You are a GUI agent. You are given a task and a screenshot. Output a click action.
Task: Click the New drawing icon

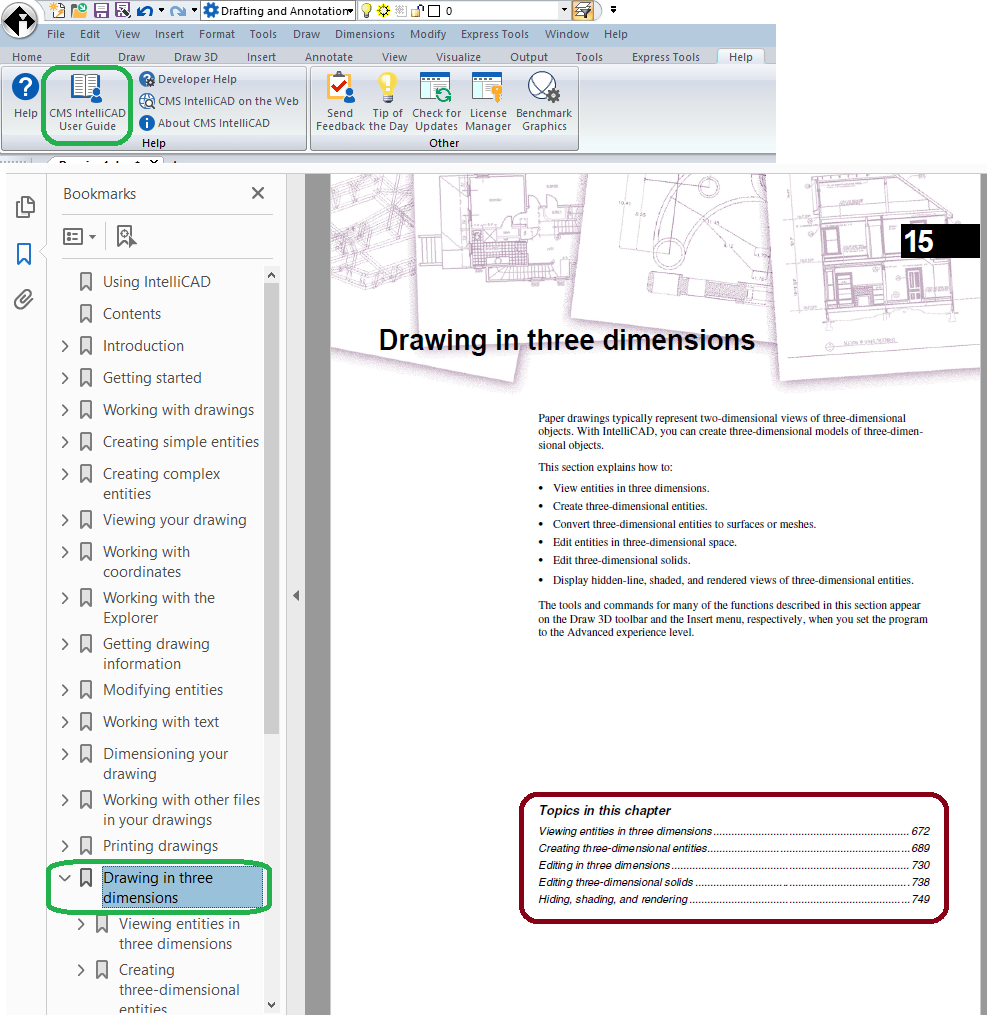(58, 10)
